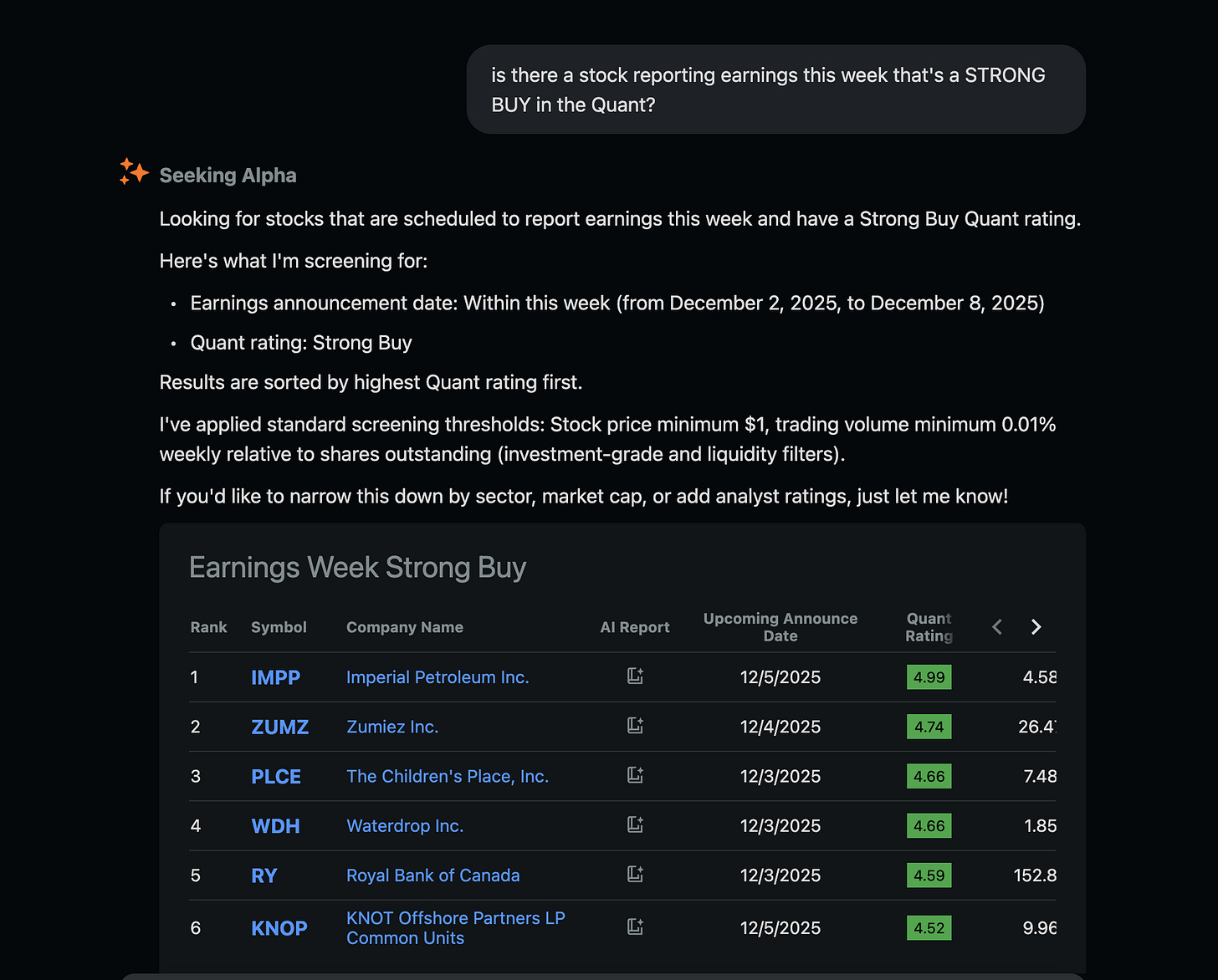Sort by Company Name column header
1218x980 pixels.
pos(405,627)
